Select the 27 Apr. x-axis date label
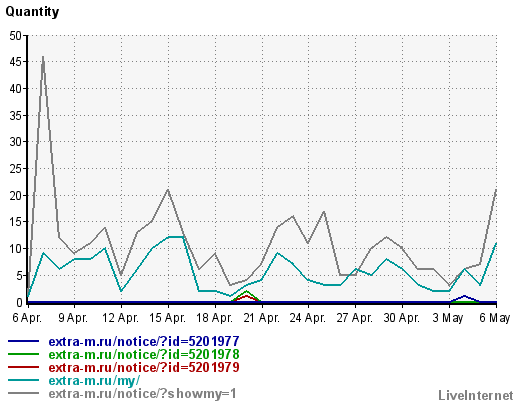Screen dimensions: 520x405 (x=355, y=318)
